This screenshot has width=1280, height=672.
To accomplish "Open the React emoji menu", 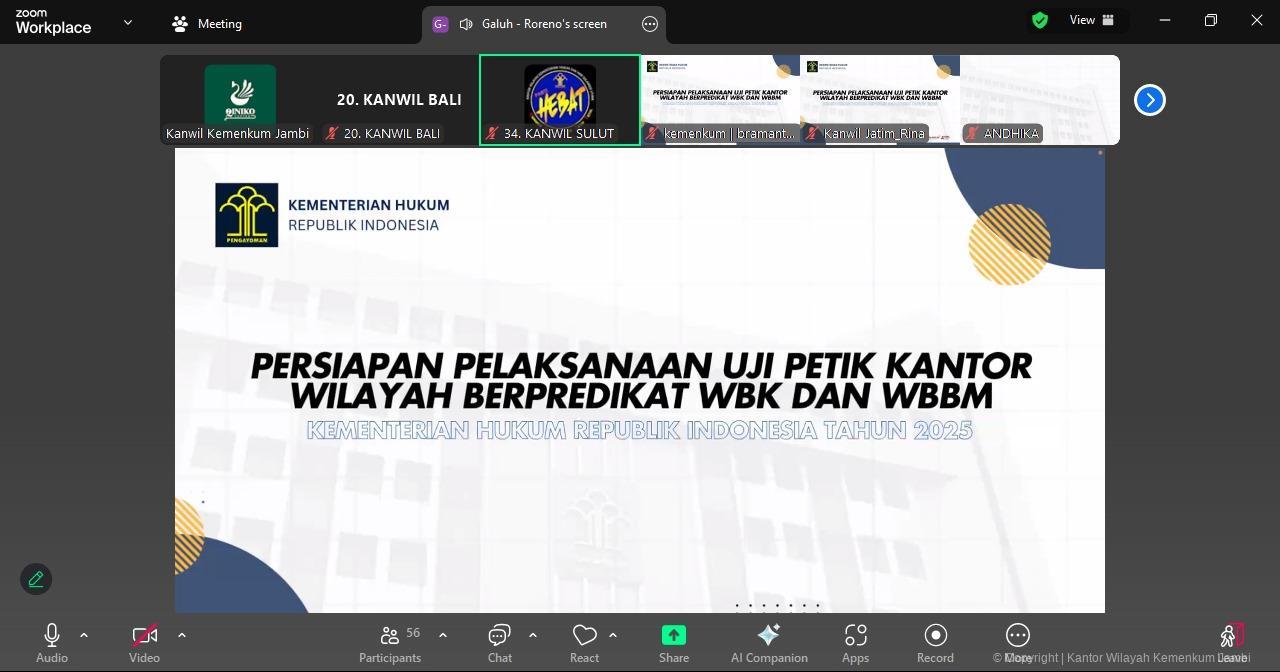I will coord(584,643).
